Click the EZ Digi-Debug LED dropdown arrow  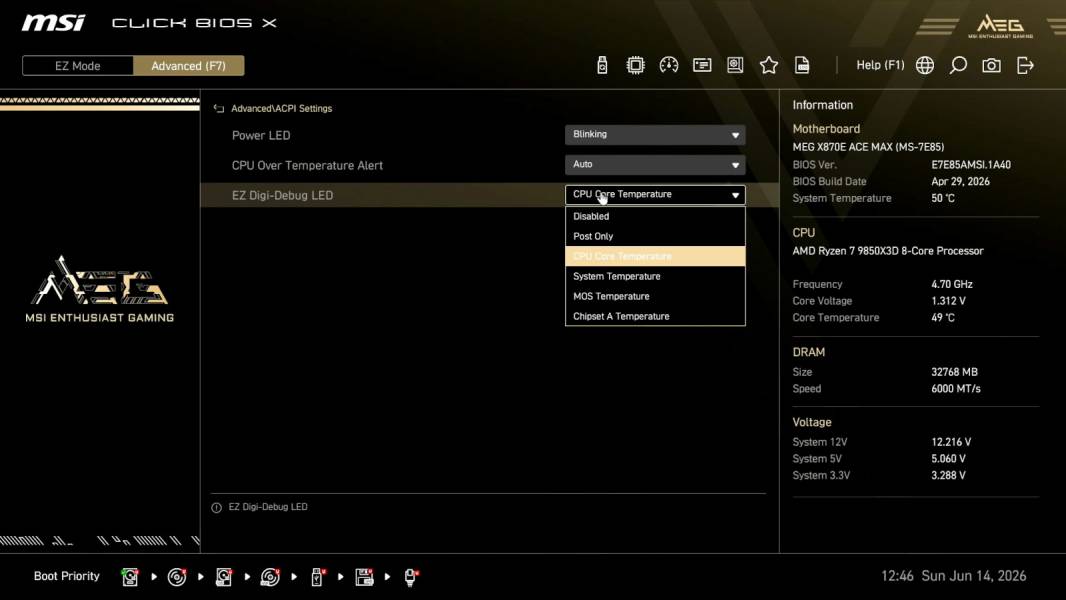pos(735,195)
